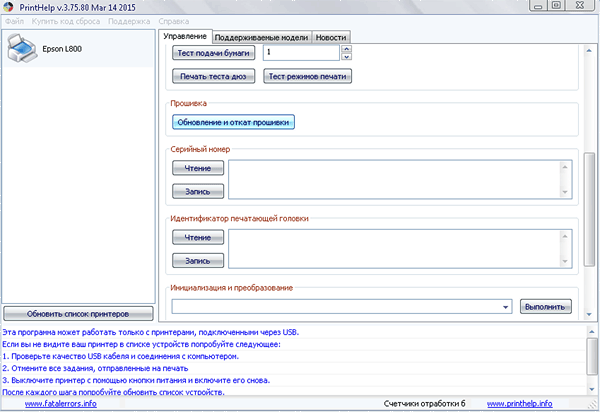Click serial number box scroll up arrow
Screen dimensions: 600x412
pyautogui.click(x=565, y=167)
